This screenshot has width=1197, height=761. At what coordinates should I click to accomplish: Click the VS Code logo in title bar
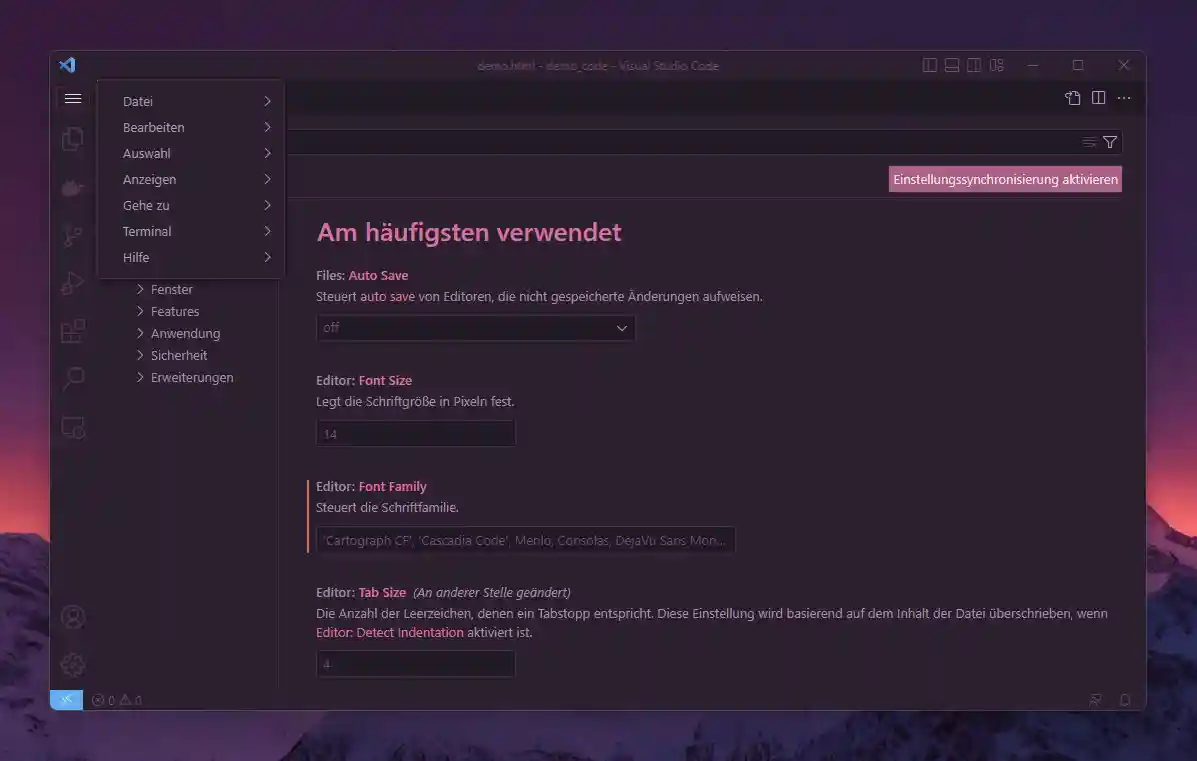point(67,65)
